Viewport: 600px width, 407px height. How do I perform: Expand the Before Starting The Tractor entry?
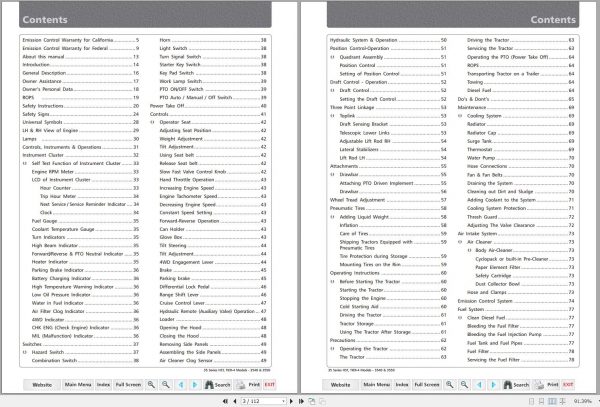click(332, 282)
